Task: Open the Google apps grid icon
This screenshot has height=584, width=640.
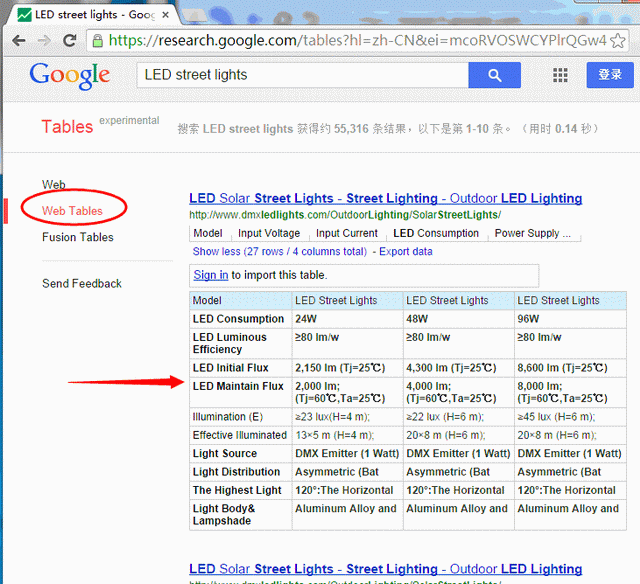Action: 560,76
